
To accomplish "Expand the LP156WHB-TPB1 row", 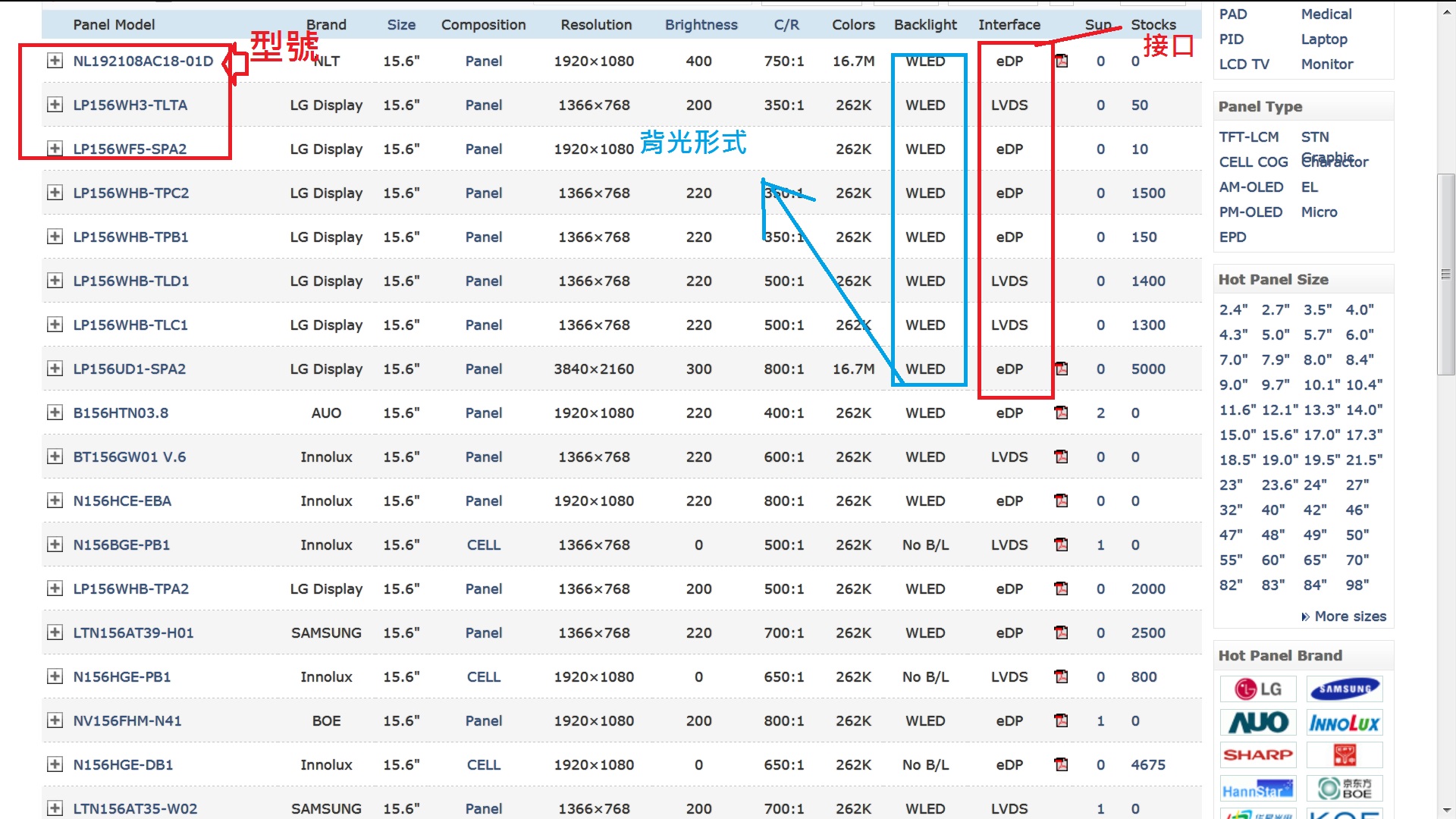I will [55, 237].
